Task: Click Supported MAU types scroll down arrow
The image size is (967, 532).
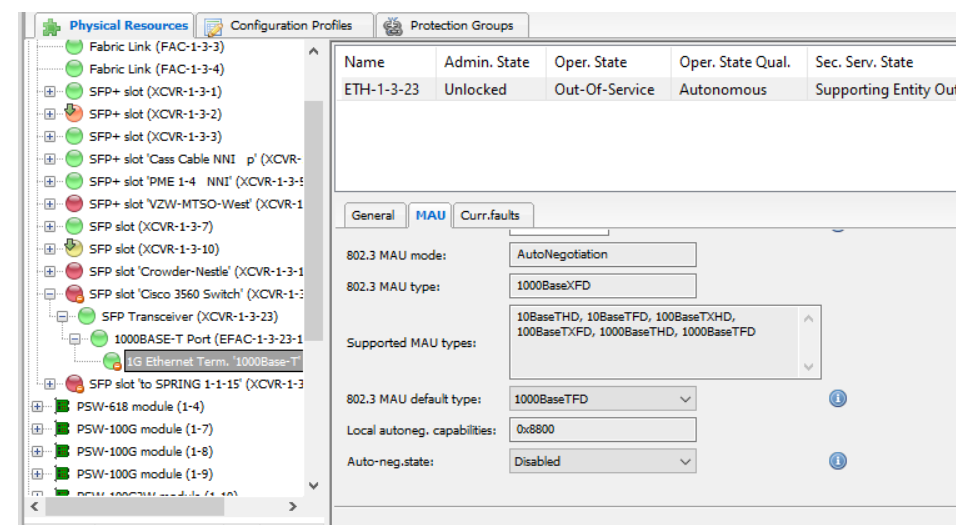Action: click(809, 367)
